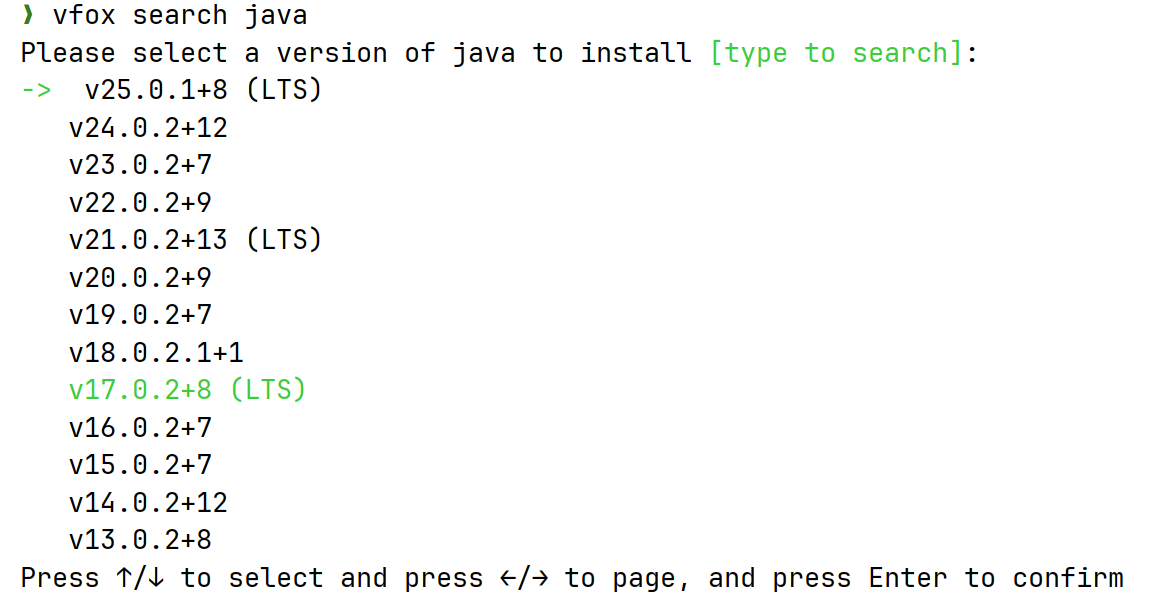This screenshot has height=614, width=1172.
Task: Select v21.0.2+13 (LTS) version
Action: click(x=195, y=240)
